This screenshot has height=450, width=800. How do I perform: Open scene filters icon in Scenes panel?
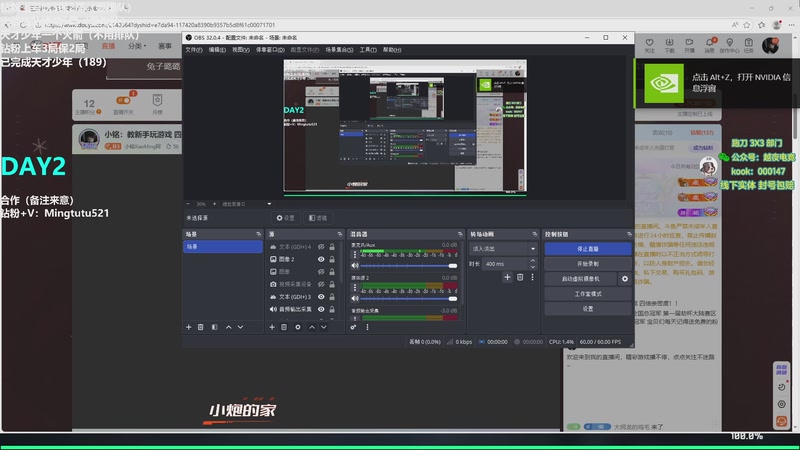click(214, 327)
